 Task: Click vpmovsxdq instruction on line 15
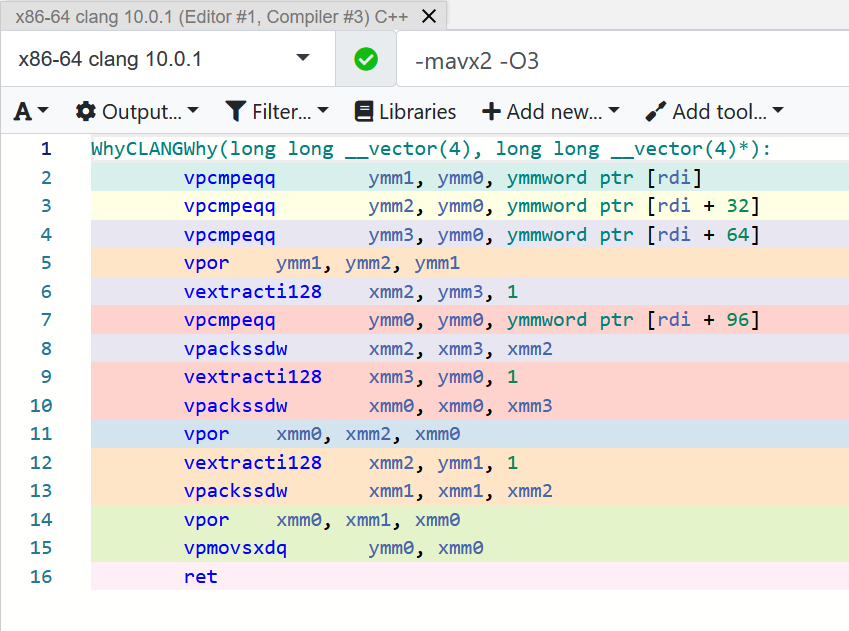(x=236, y=548)
